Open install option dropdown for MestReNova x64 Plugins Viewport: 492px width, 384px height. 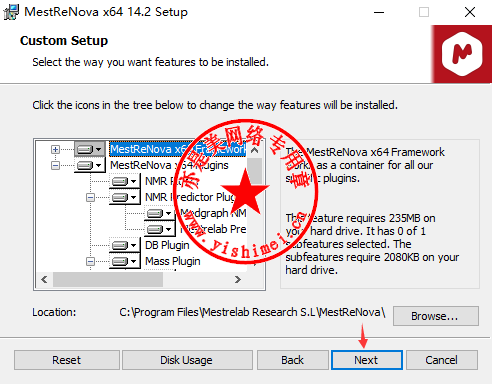89,165
